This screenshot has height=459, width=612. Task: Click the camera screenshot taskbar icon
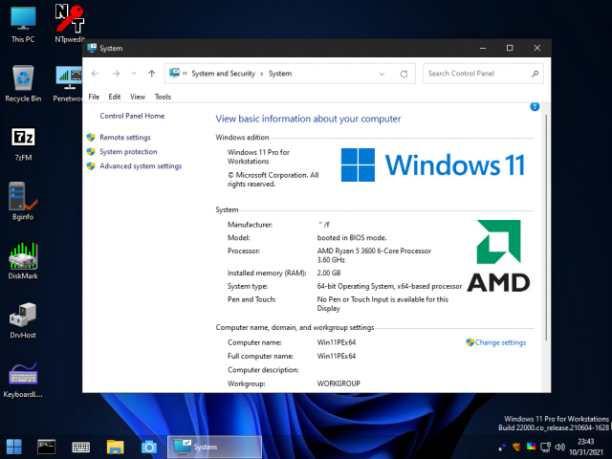click(149, 447)
